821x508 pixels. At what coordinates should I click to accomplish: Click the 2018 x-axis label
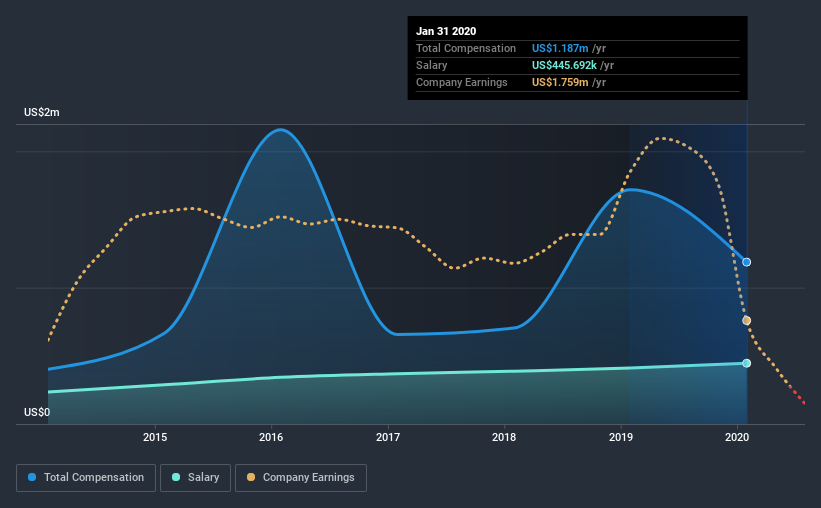(x=504, y=437)
